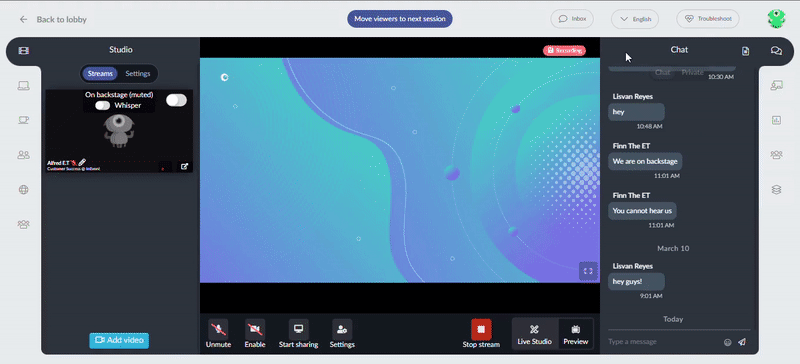Click Move viewers to next session
Screen dimensions: 800x364
coord(400,19)
